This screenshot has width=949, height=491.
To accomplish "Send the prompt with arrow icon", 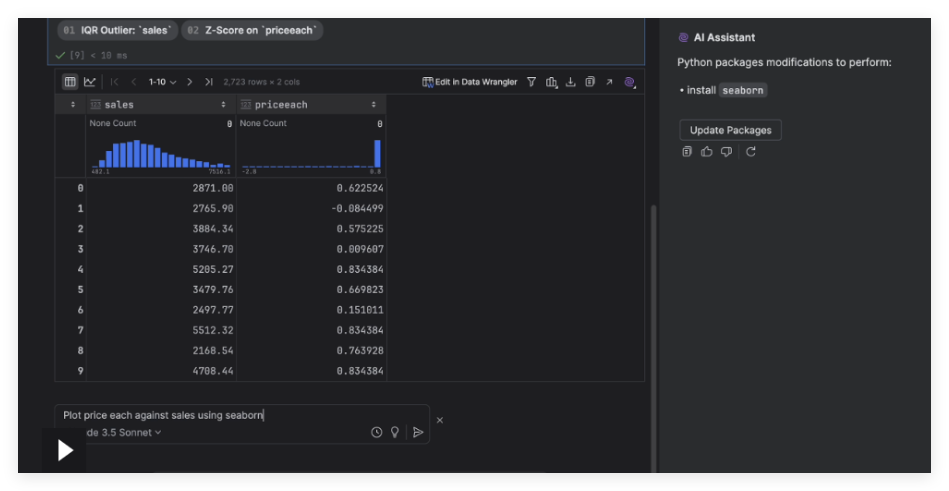I will pyautogui.click(x=418, y=432).
